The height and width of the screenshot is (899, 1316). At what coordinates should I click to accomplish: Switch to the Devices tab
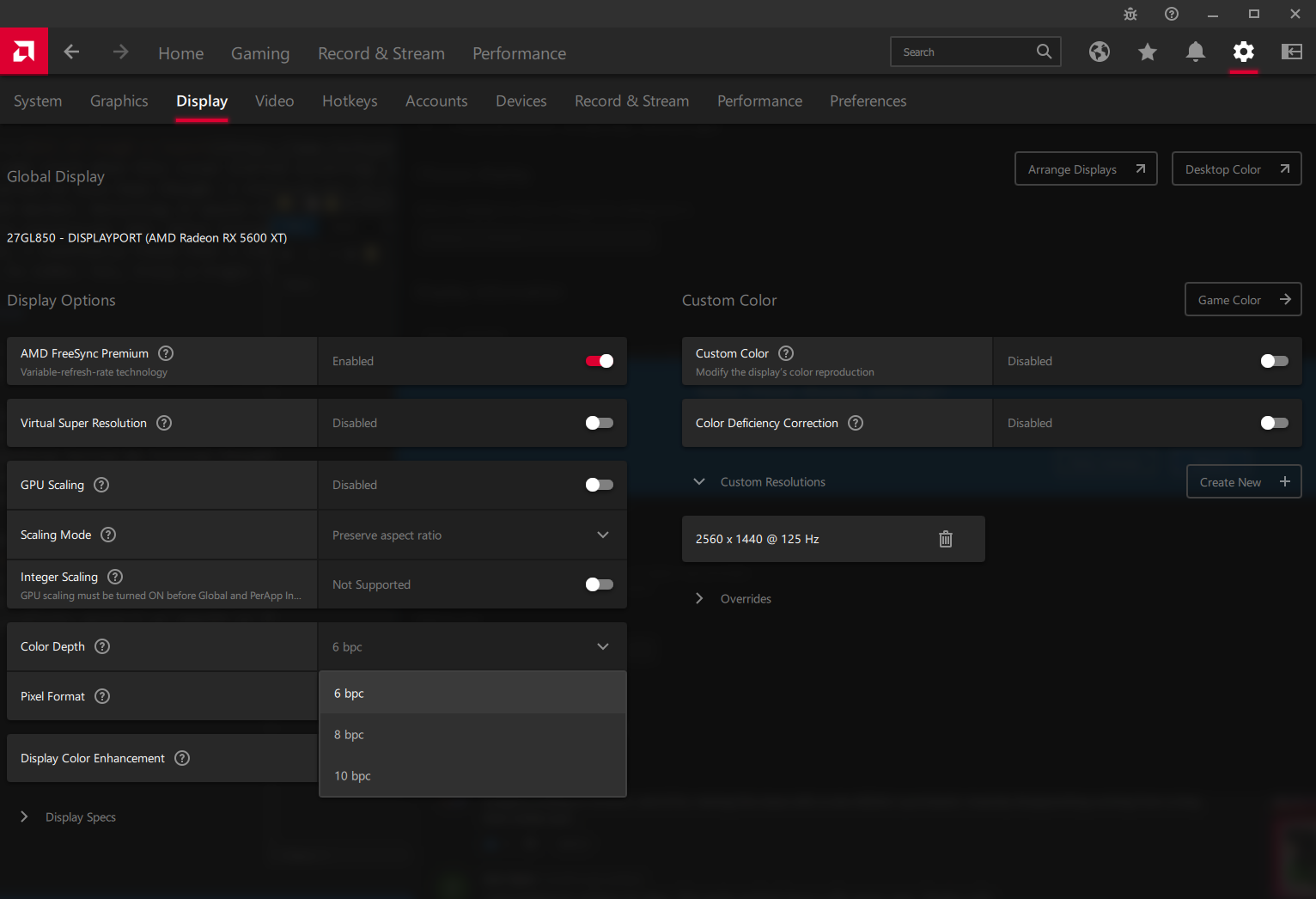click(x=521, y=101)
